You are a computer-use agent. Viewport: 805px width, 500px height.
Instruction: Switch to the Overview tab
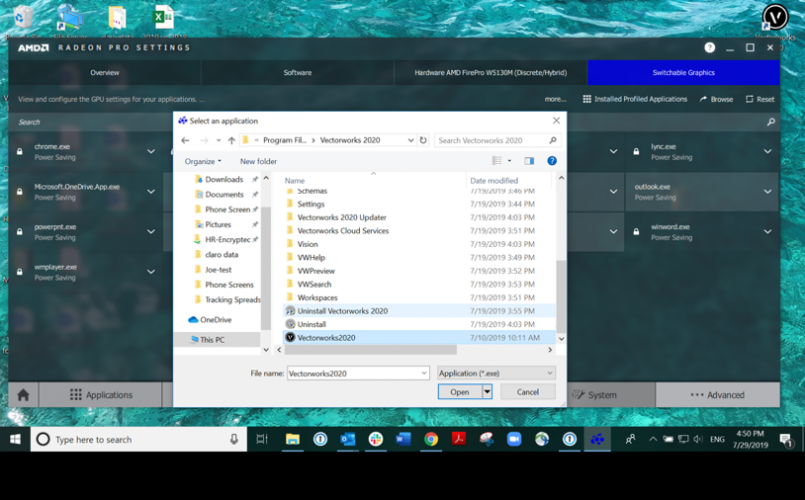click(x=105, y=73)
